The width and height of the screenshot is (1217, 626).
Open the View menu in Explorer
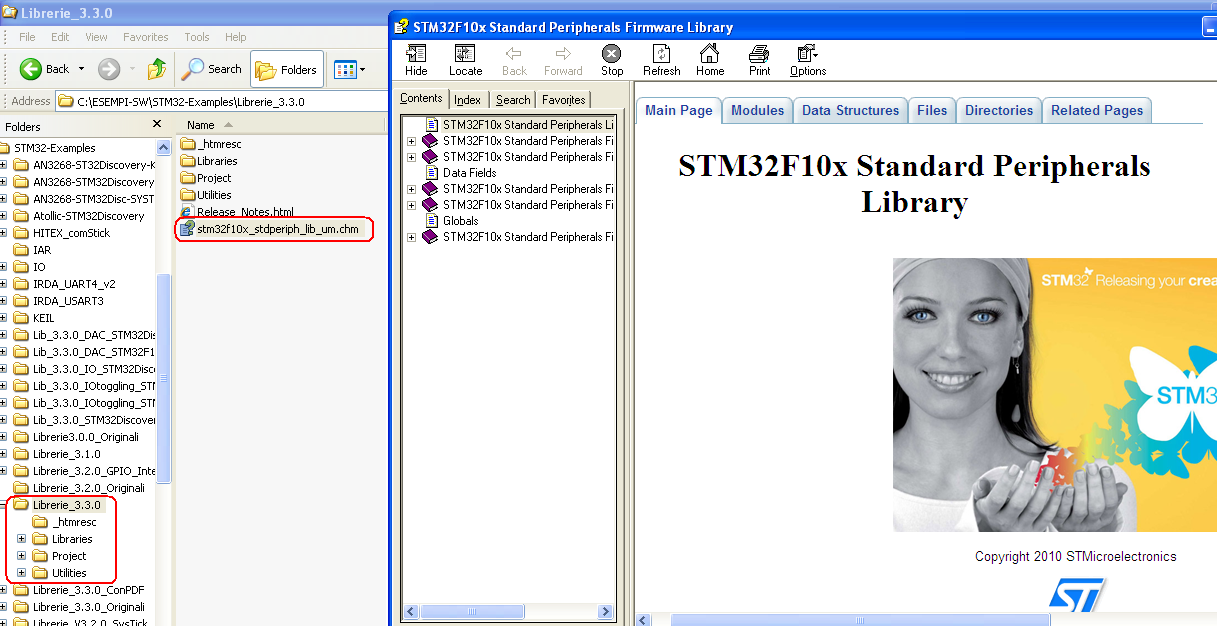click(96, 37)
